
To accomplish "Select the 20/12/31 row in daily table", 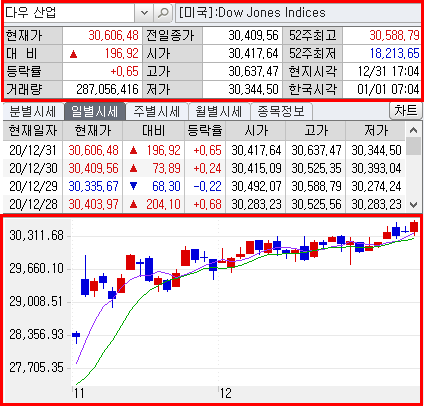I will point(204,150).
